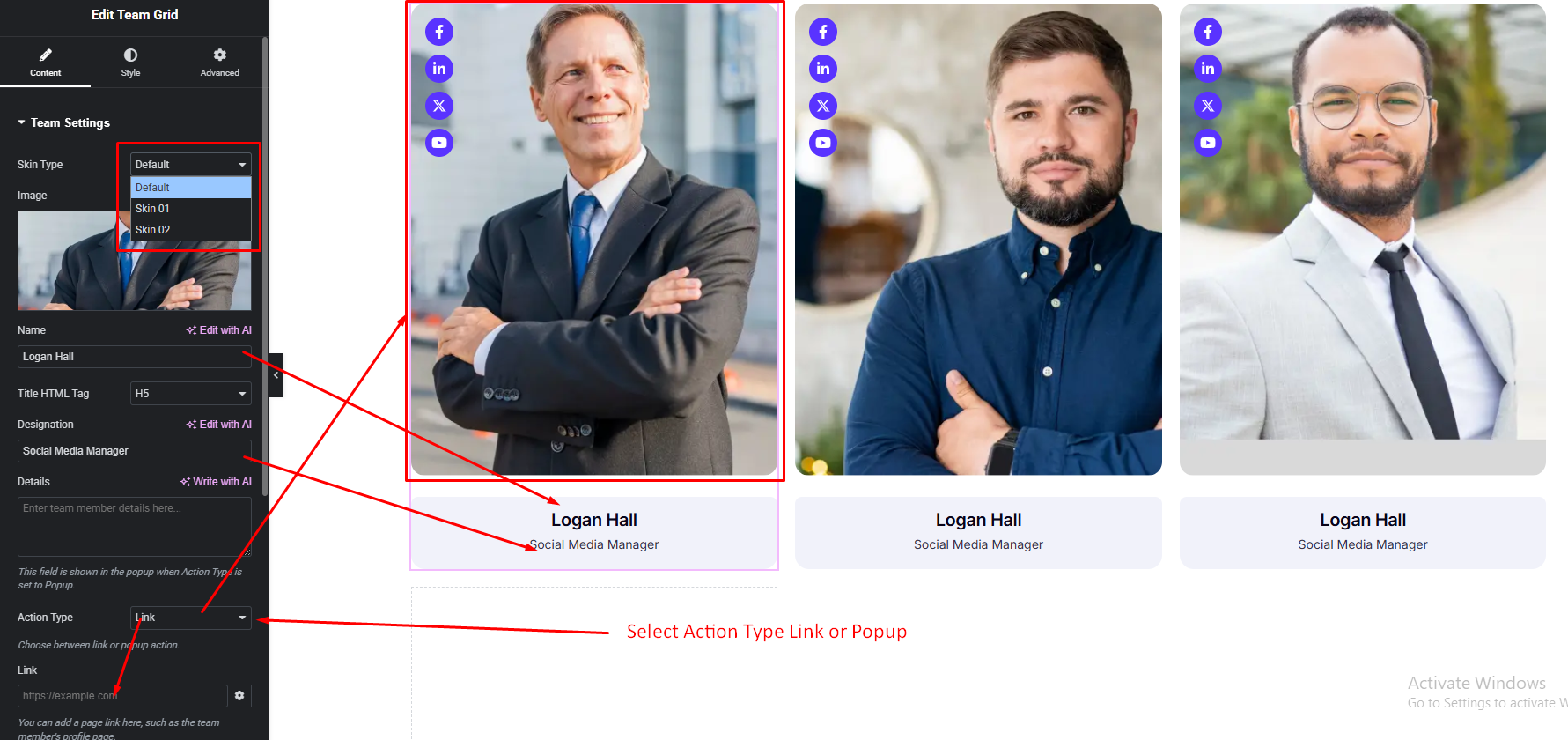Screen dimensions: 1568x740
Task: Click Facebook icon on third team card
Action: [x=1208, y=32]
